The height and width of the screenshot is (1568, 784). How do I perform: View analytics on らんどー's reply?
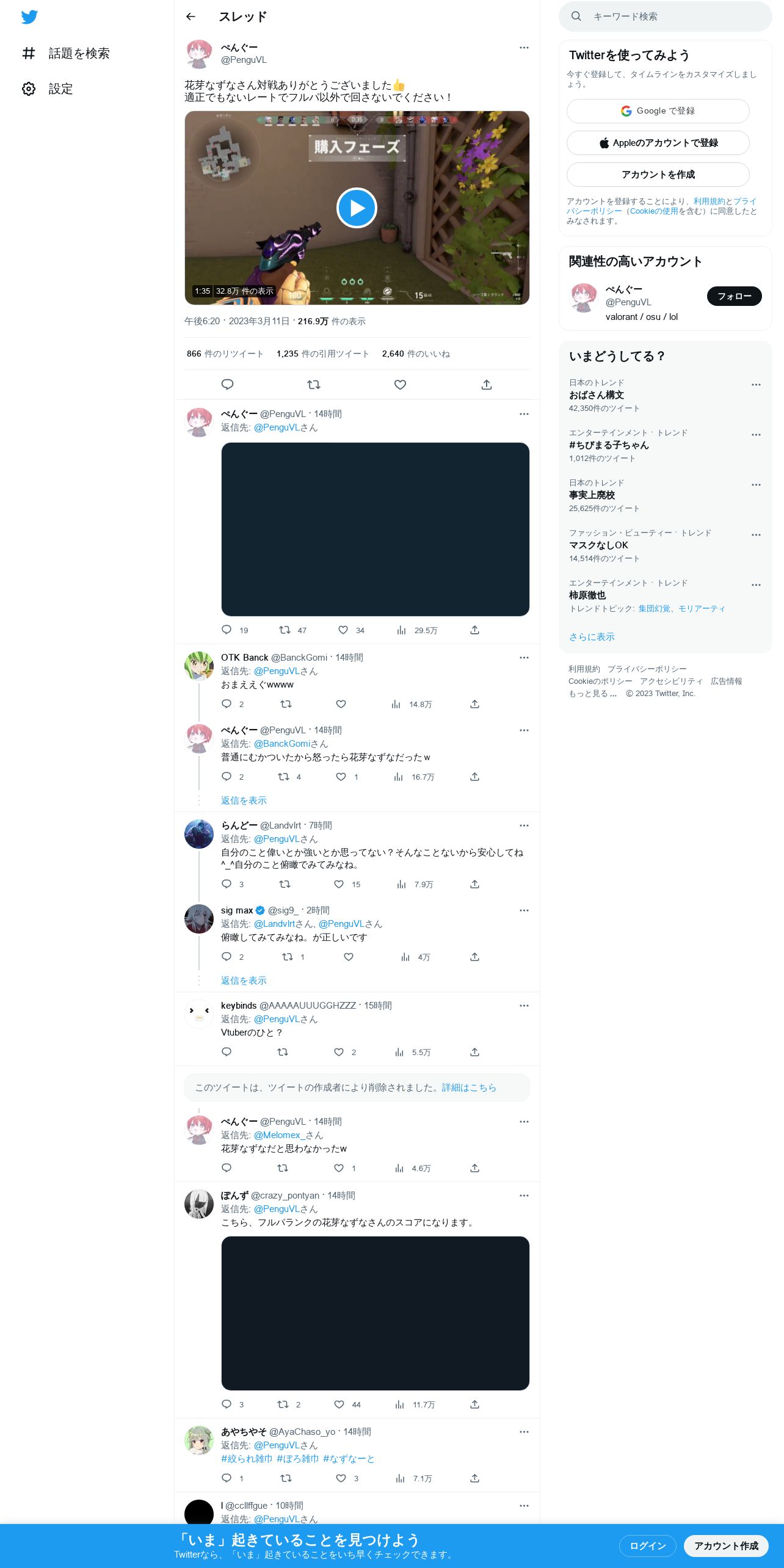(415, 884)
